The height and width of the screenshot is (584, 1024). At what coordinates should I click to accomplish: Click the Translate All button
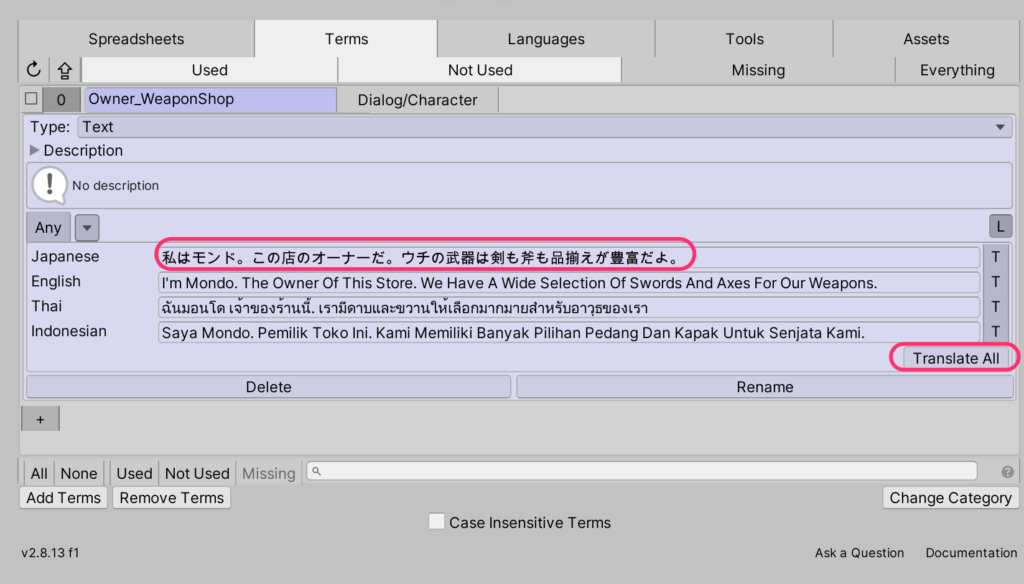(955, 358)
